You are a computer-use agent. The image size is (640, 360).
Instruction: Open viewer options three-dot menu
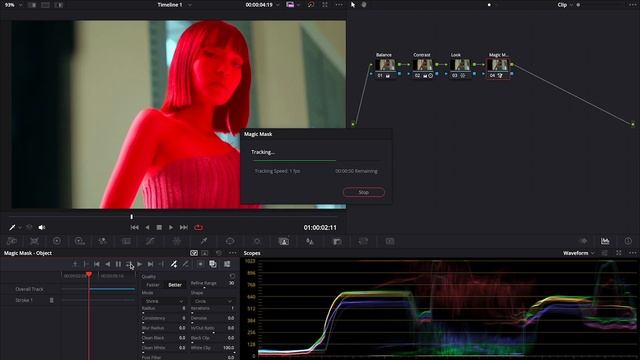[x=339, y=4]
